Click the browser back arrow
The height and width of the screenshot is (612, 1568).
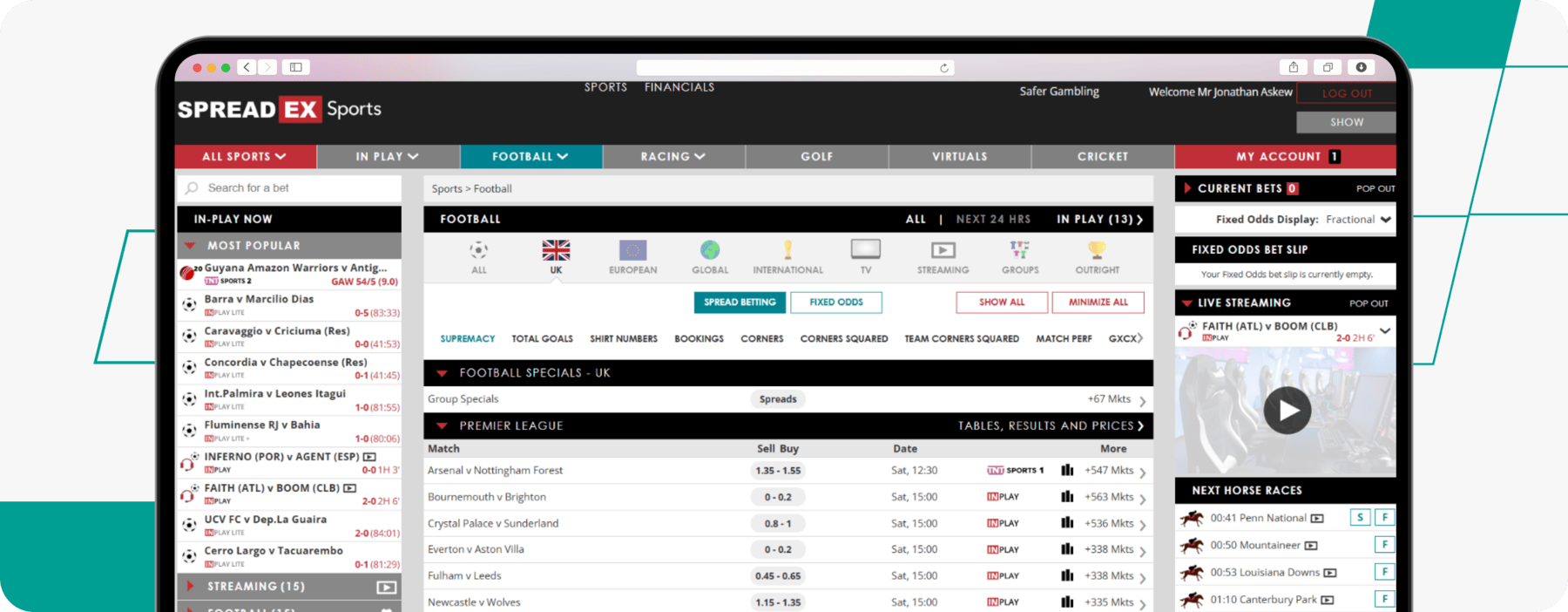click(x=247, y=67)
